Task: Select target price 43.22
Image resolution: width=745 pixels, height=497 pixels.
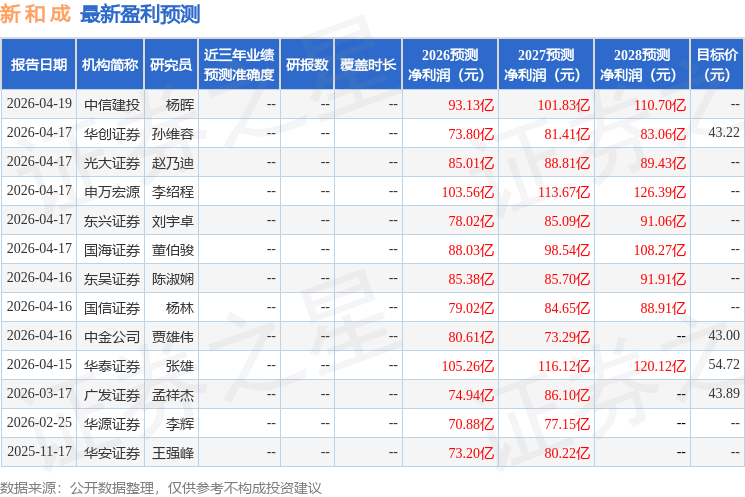Action: pos(724,133)
